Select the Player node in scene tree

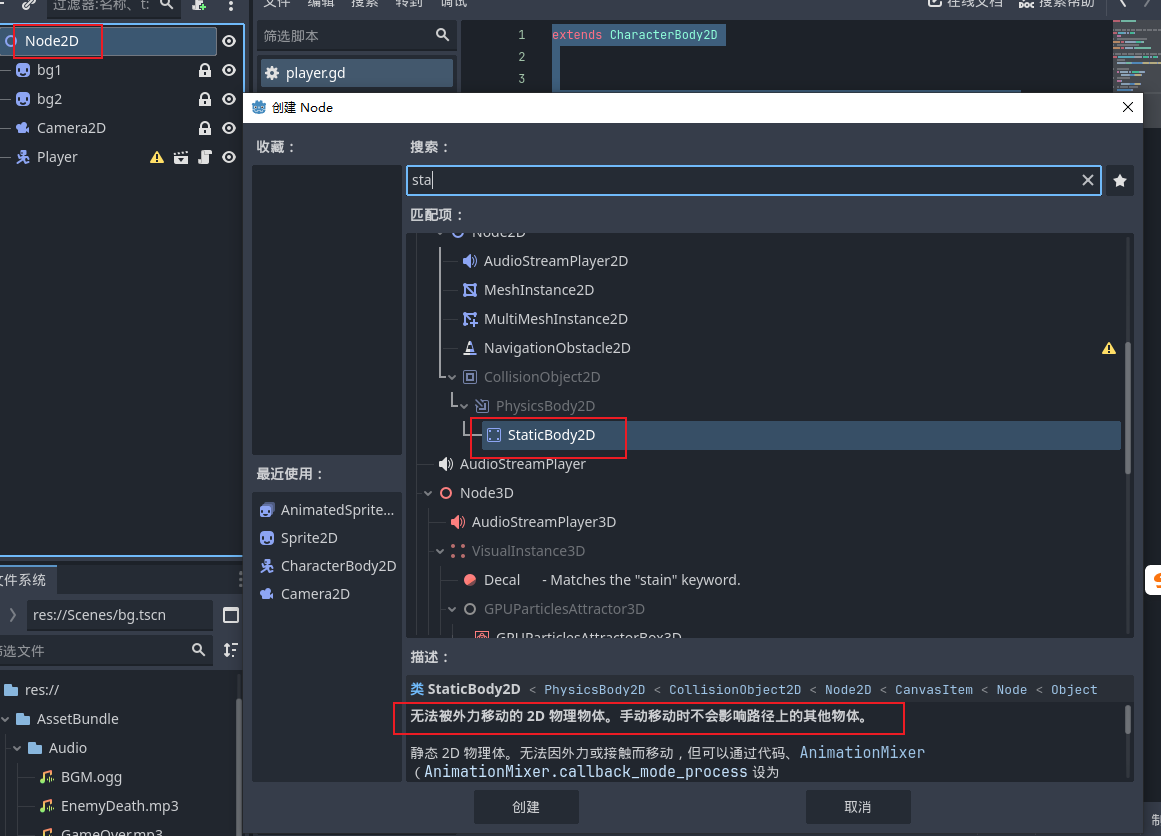57,157
